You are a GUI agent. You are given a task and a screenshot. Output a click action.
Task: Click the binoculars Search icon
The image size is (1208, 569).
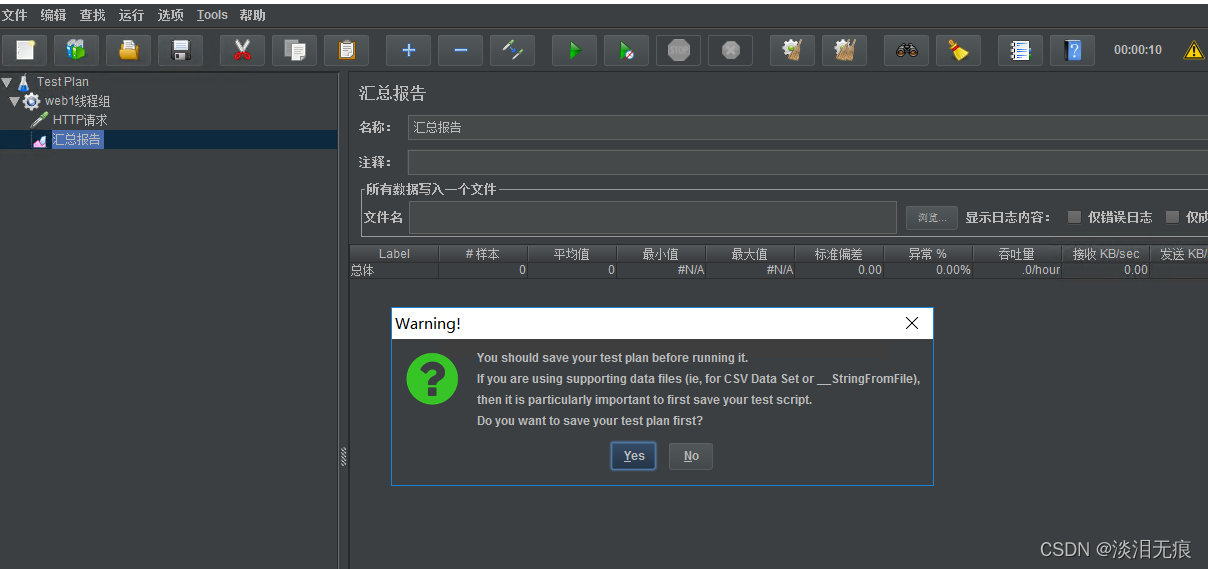(x=906, y=50)
